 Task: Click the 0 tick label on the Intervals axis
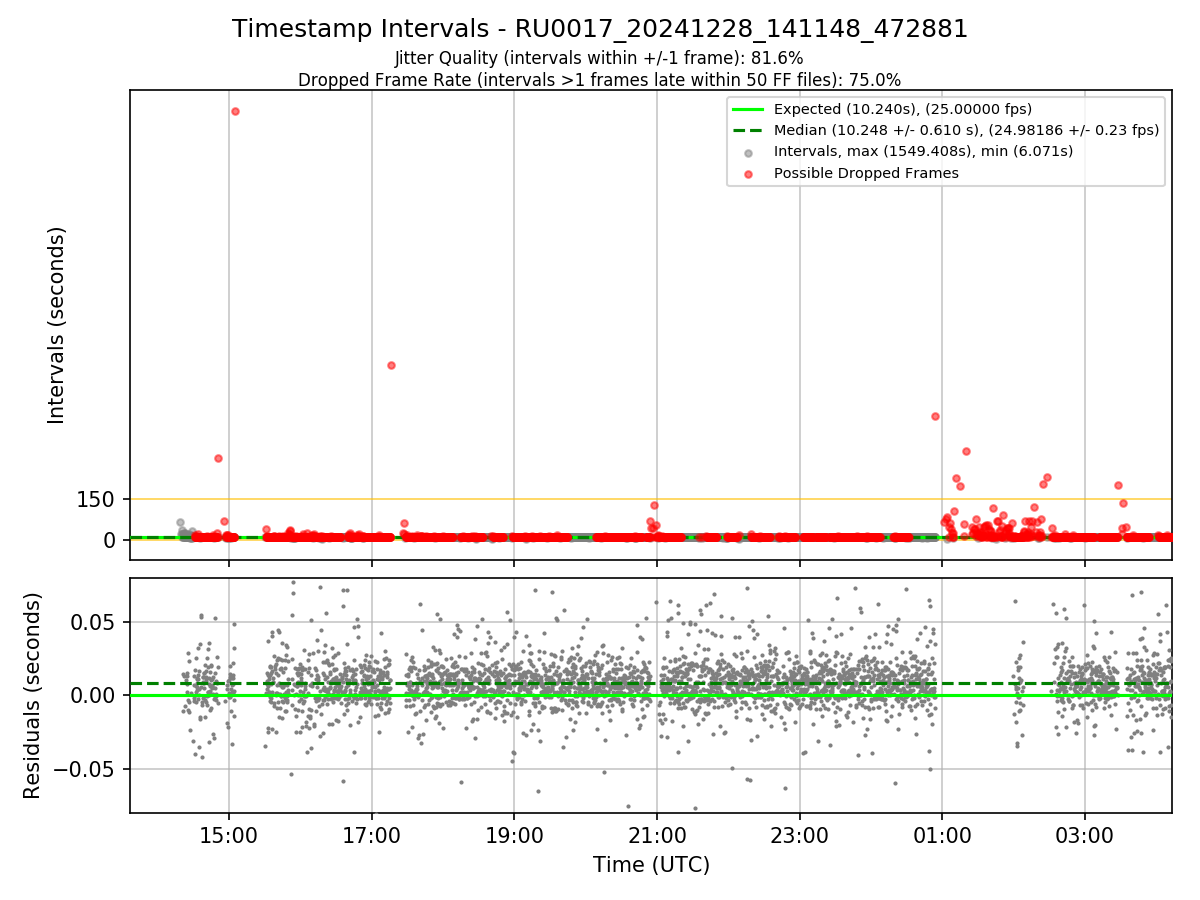click(110, 540)
